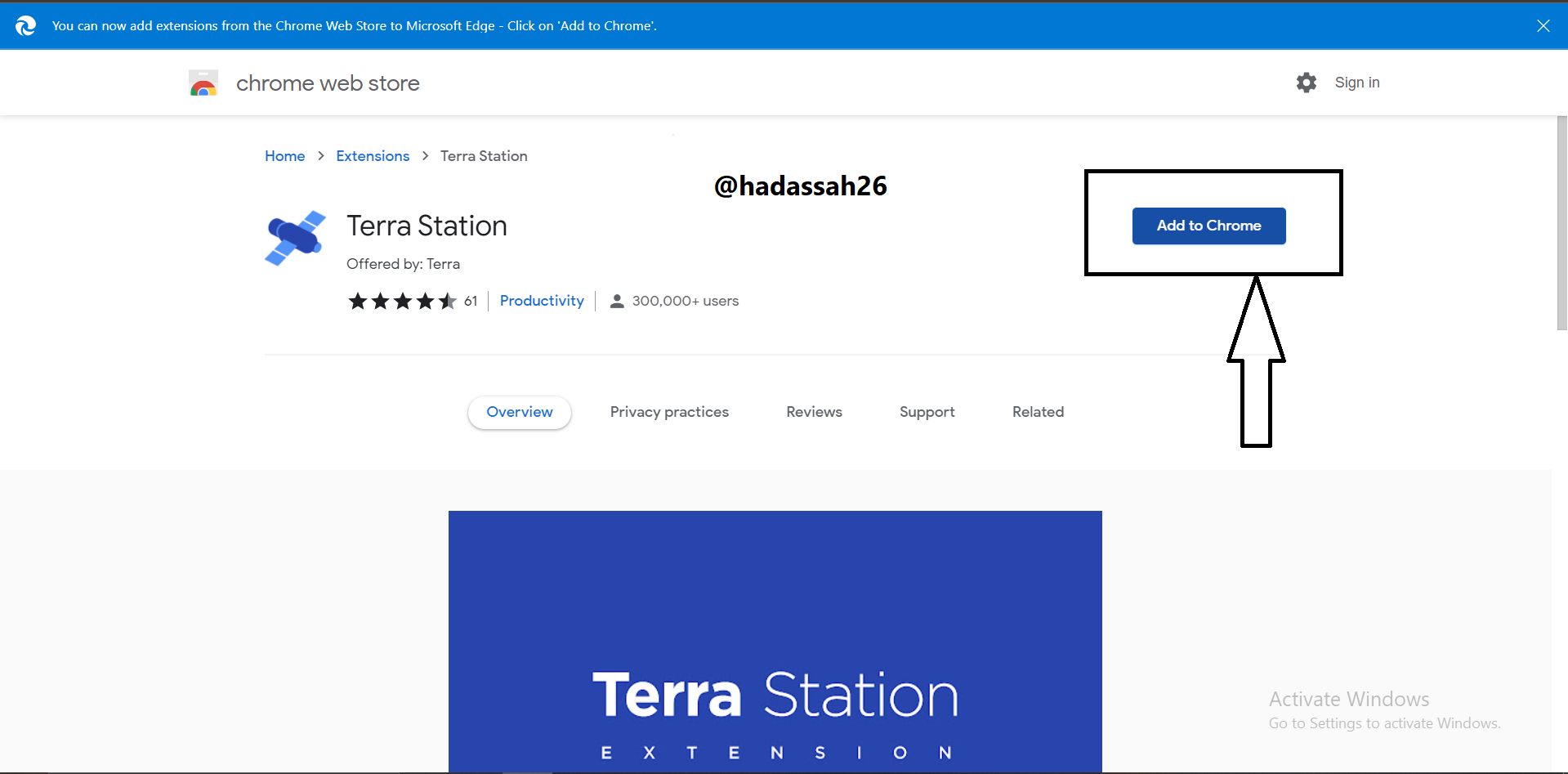Click the users person icon
1568x774 pixels.
617,301
